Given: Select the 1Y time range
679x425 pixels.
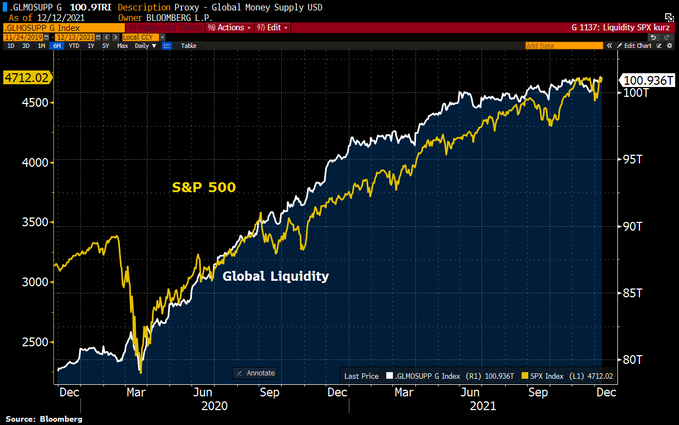Looking at the screenshot, I should [x=91, y=45].
